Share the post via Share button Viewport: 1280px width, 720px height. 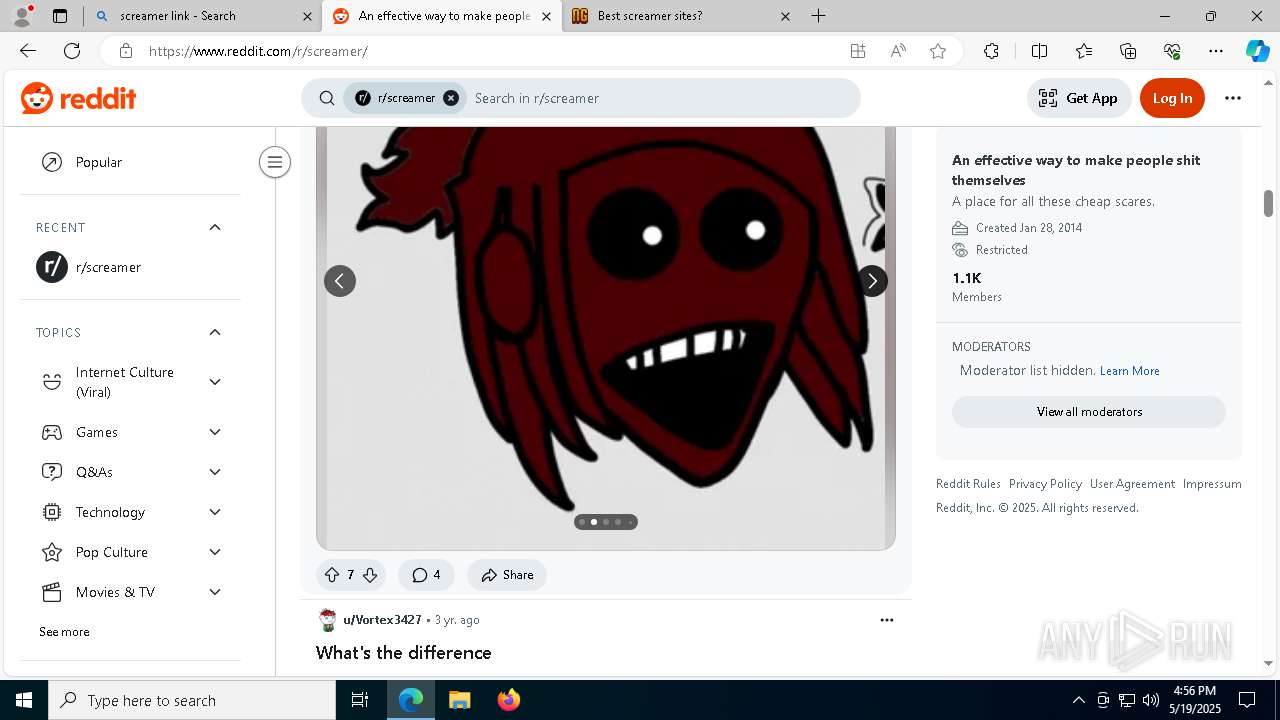[x=507, y=575]
